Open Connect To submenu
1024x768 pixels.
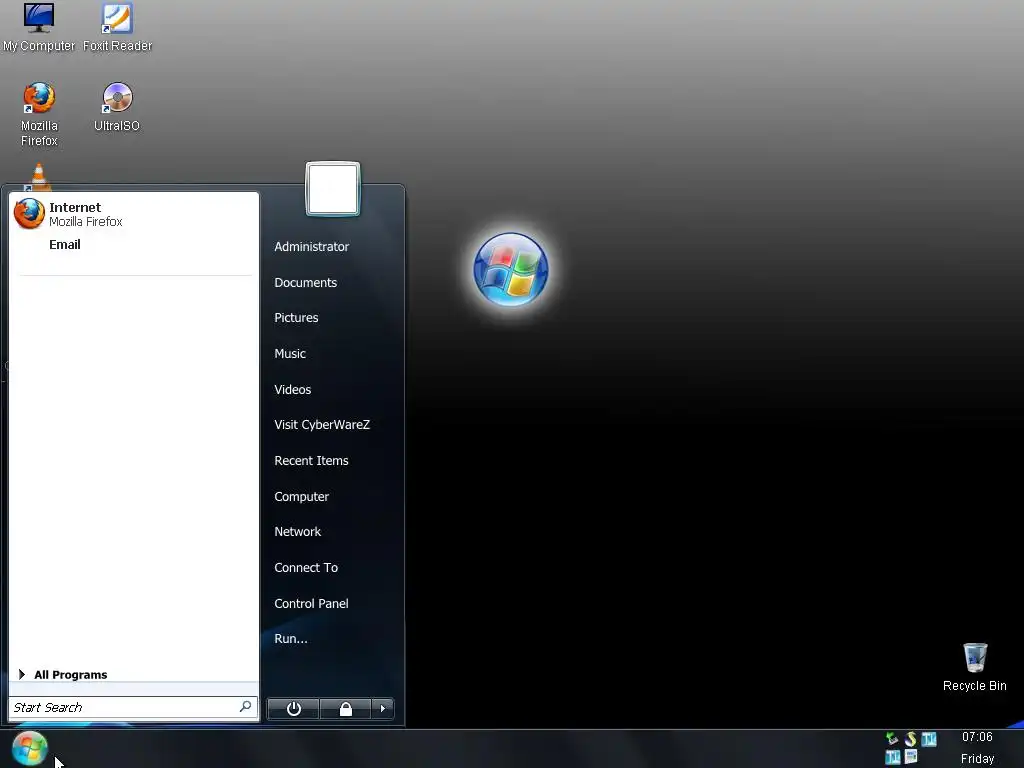tap(306, 568)
